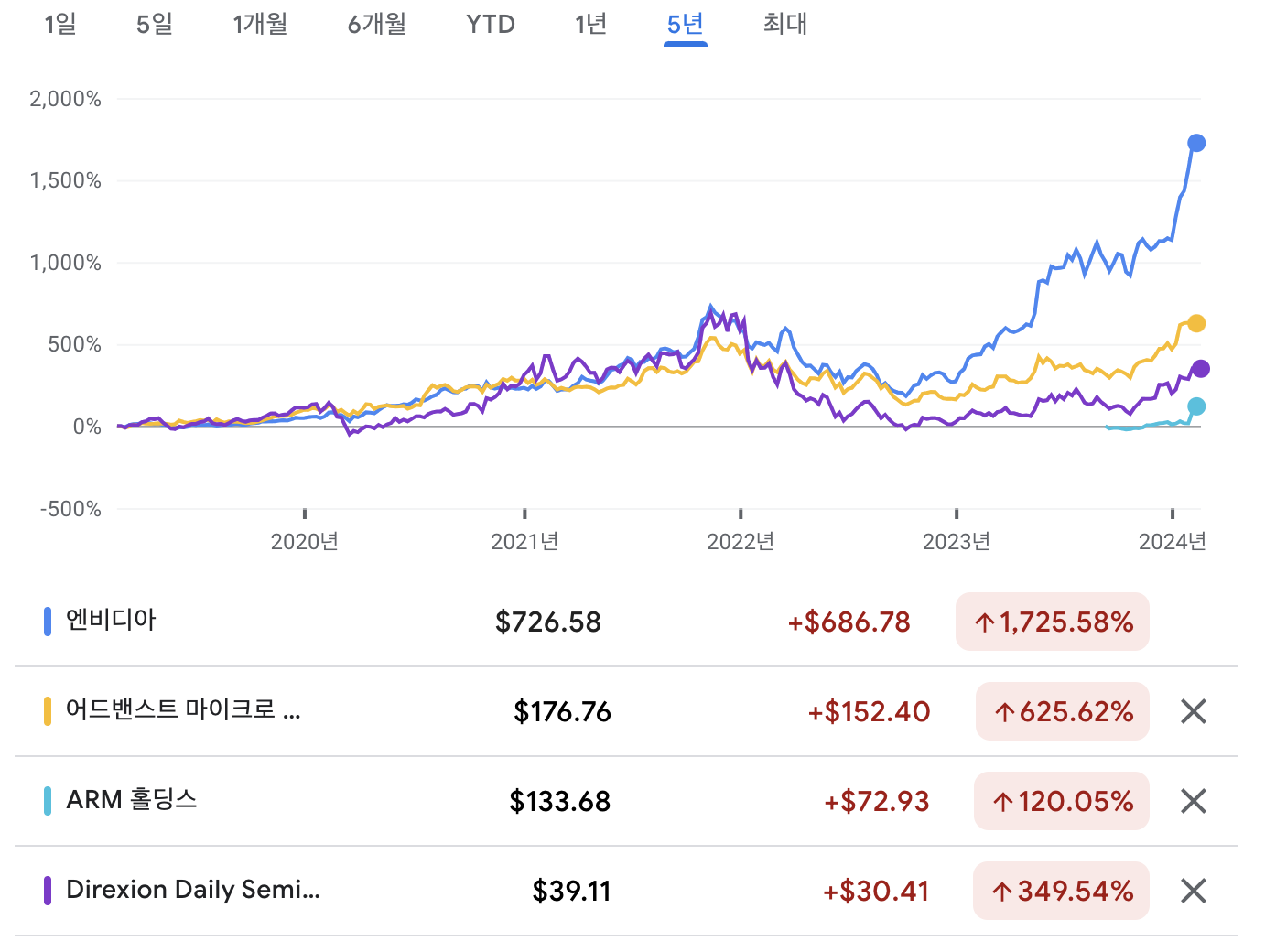Click the yellow 어드밴스트 마이크로 color marker
The height and width of the screenshot is (952, 1265).
tap(48, 711)
